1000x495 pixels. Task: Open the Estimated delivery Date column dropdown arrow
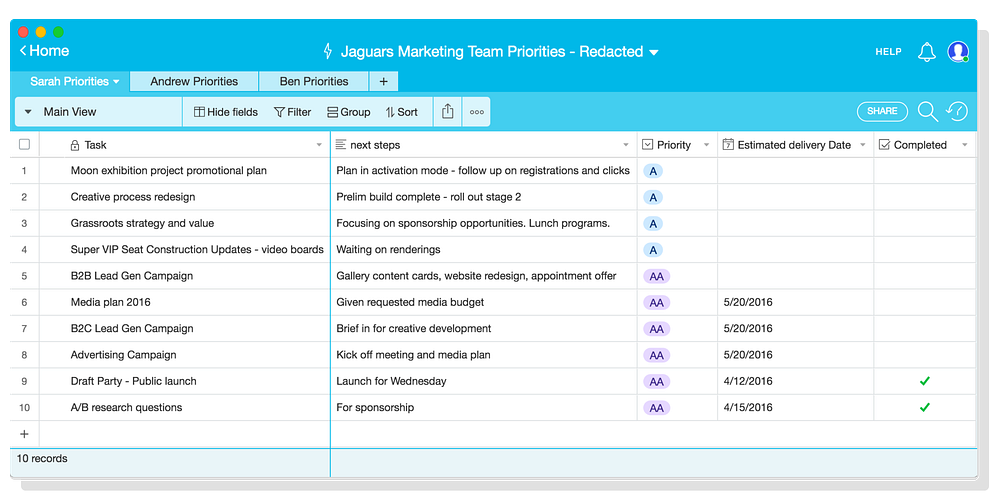pyautogui.click(x=863, y=145)
